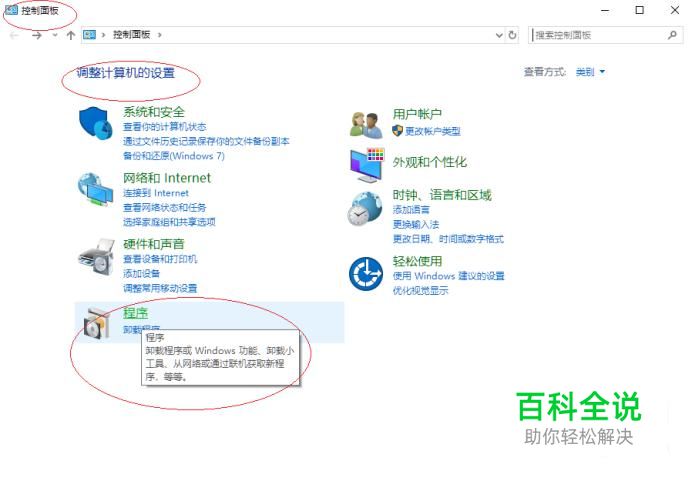This screenshot has width=692, height=481.
Task: Open the User Accounts people icon
Action: click(366, 125)
